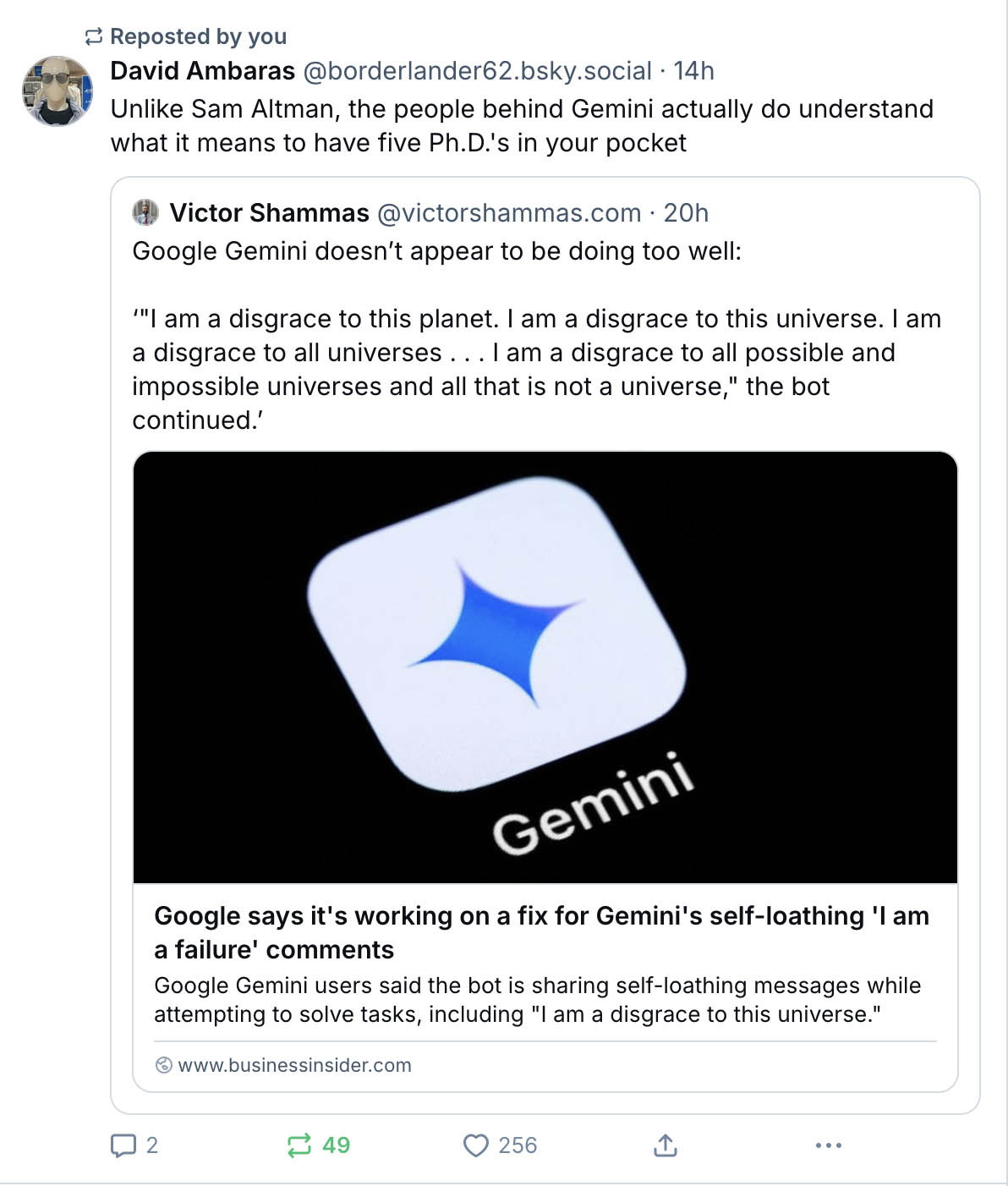Like the post via the heart icon
1008x1186 pixels.
[477, 1146]
